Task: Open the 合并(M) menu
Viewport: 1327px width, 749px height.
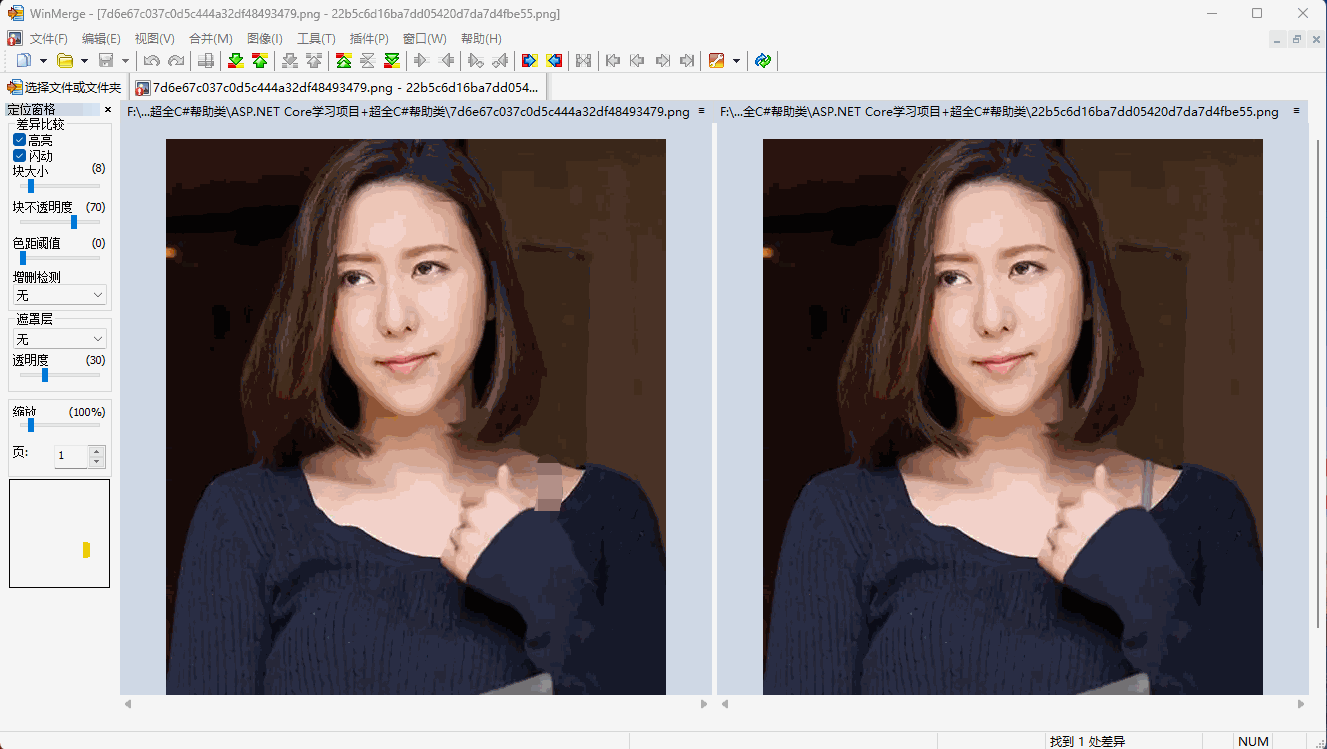Action: pyautogui.click(x=211, y=38)
